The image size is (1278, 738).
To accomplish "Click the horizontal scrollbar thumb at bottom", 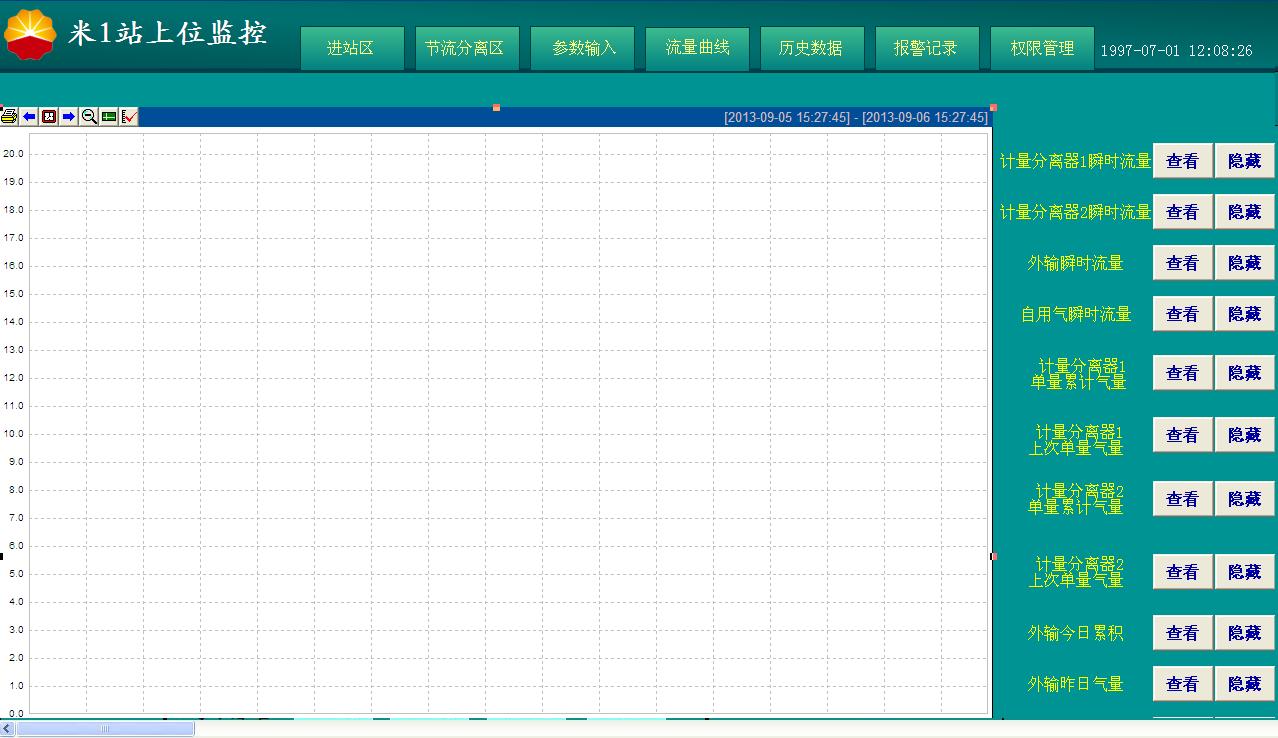I will [105, 729].
